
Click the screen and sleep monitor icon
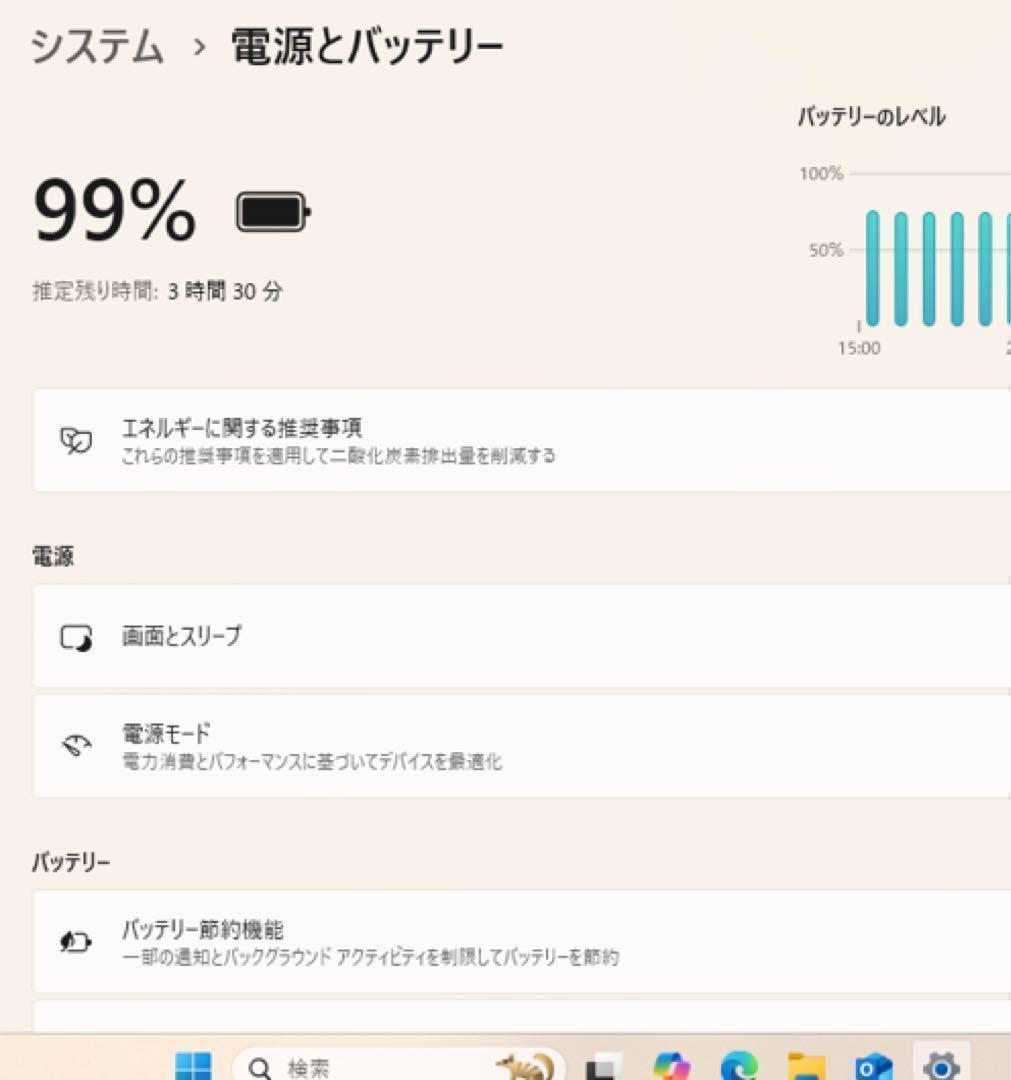coord(76,637)
